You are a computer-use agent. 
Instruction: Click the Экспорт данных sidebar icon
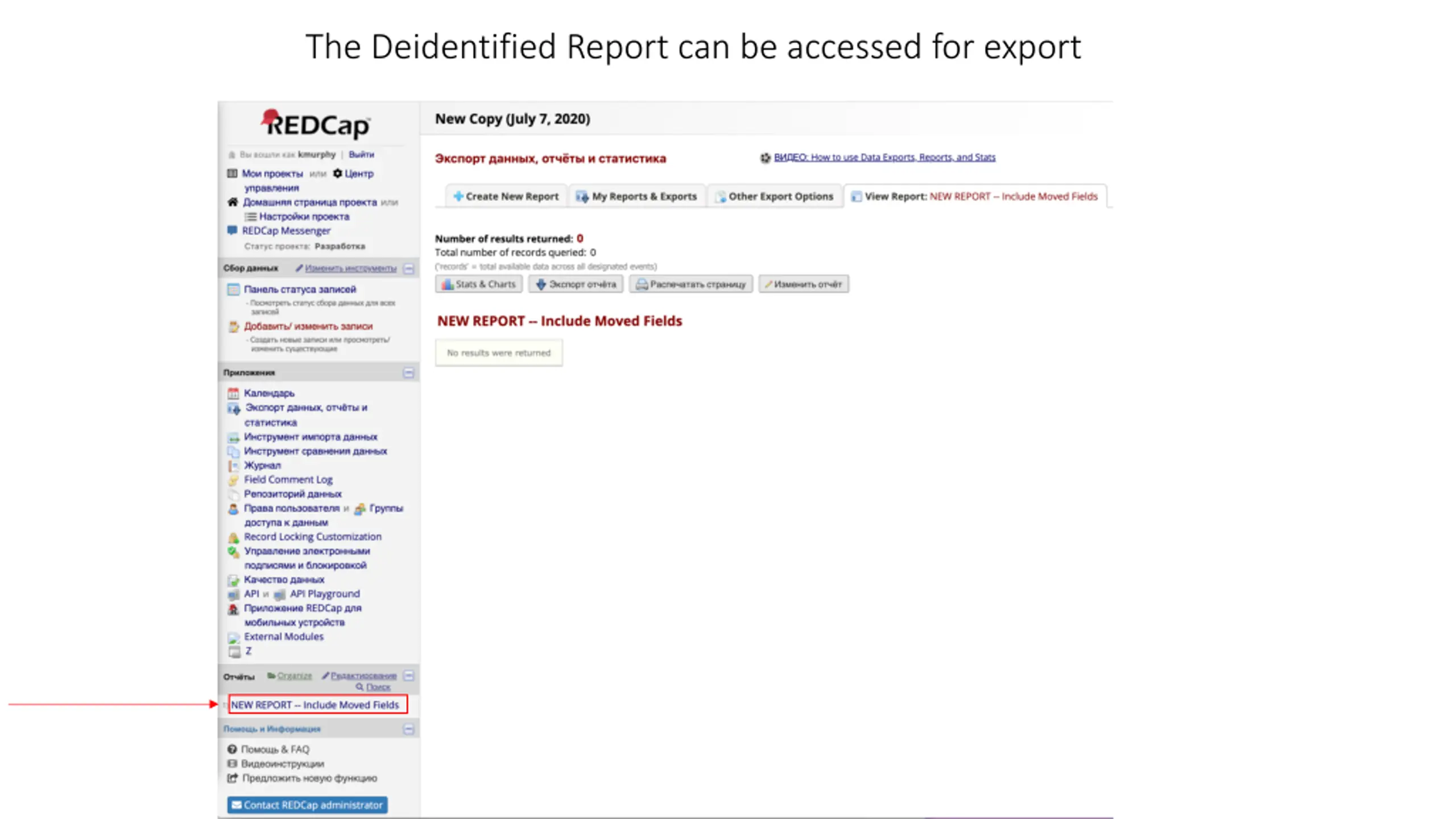point(234,408)
